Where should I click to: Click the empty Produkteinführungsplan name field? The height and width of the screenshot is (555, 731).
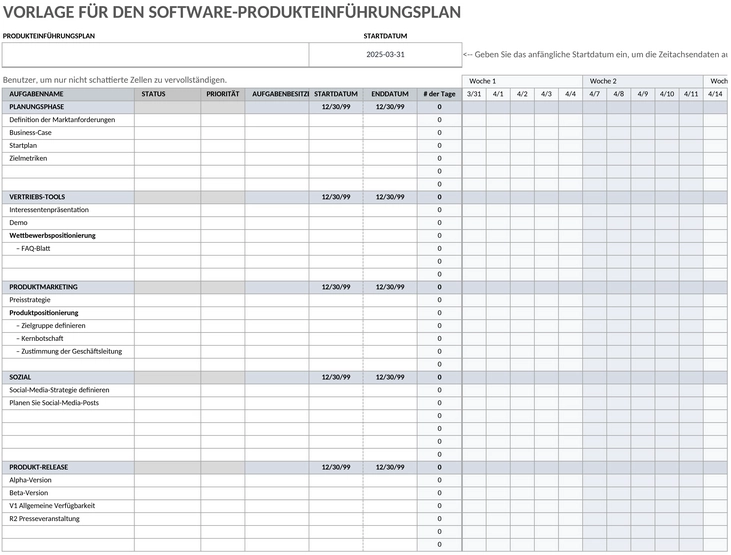(155, 55)
